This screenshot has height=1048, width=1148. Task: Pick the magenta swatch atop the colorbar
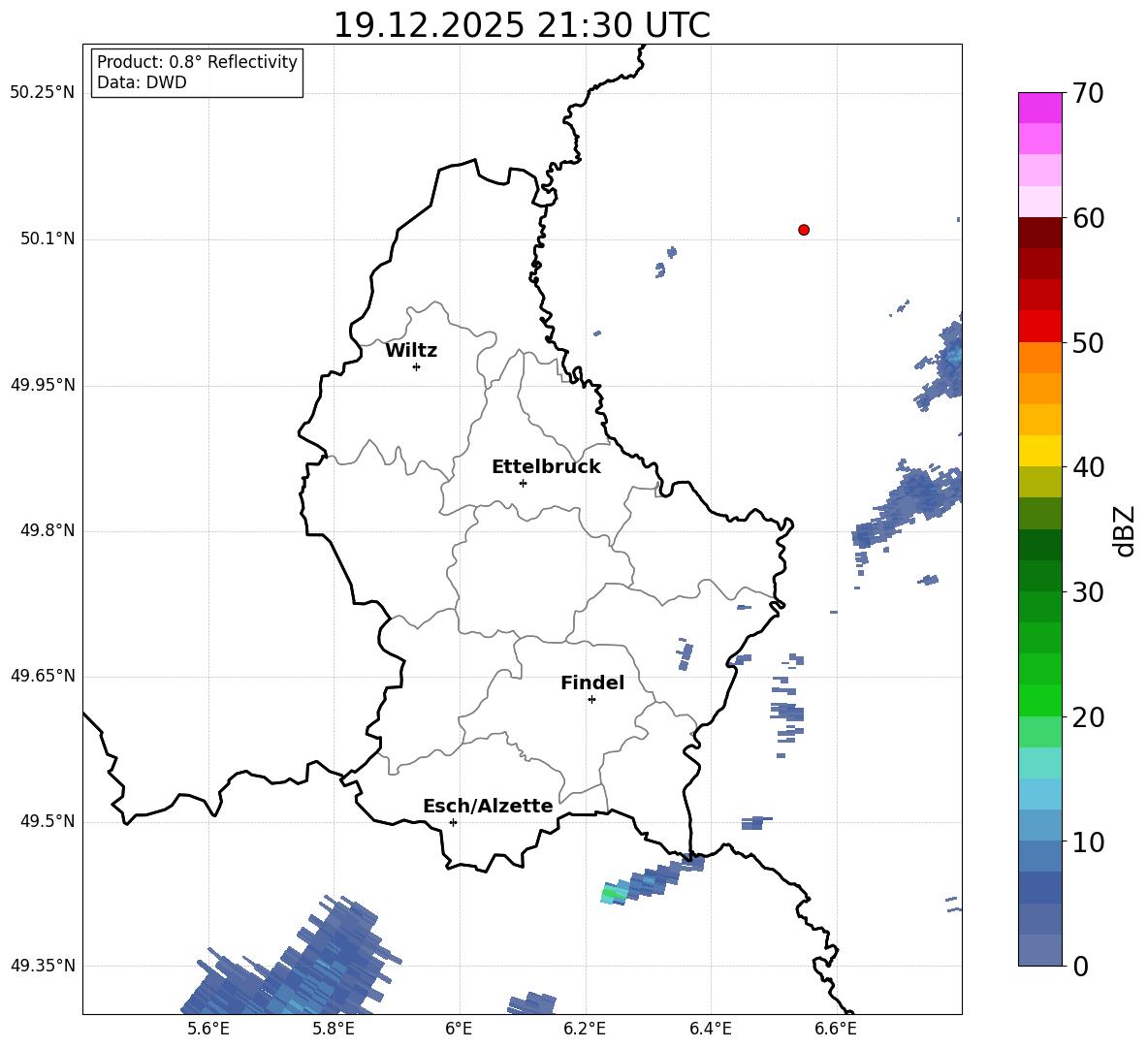point(1039,108)
